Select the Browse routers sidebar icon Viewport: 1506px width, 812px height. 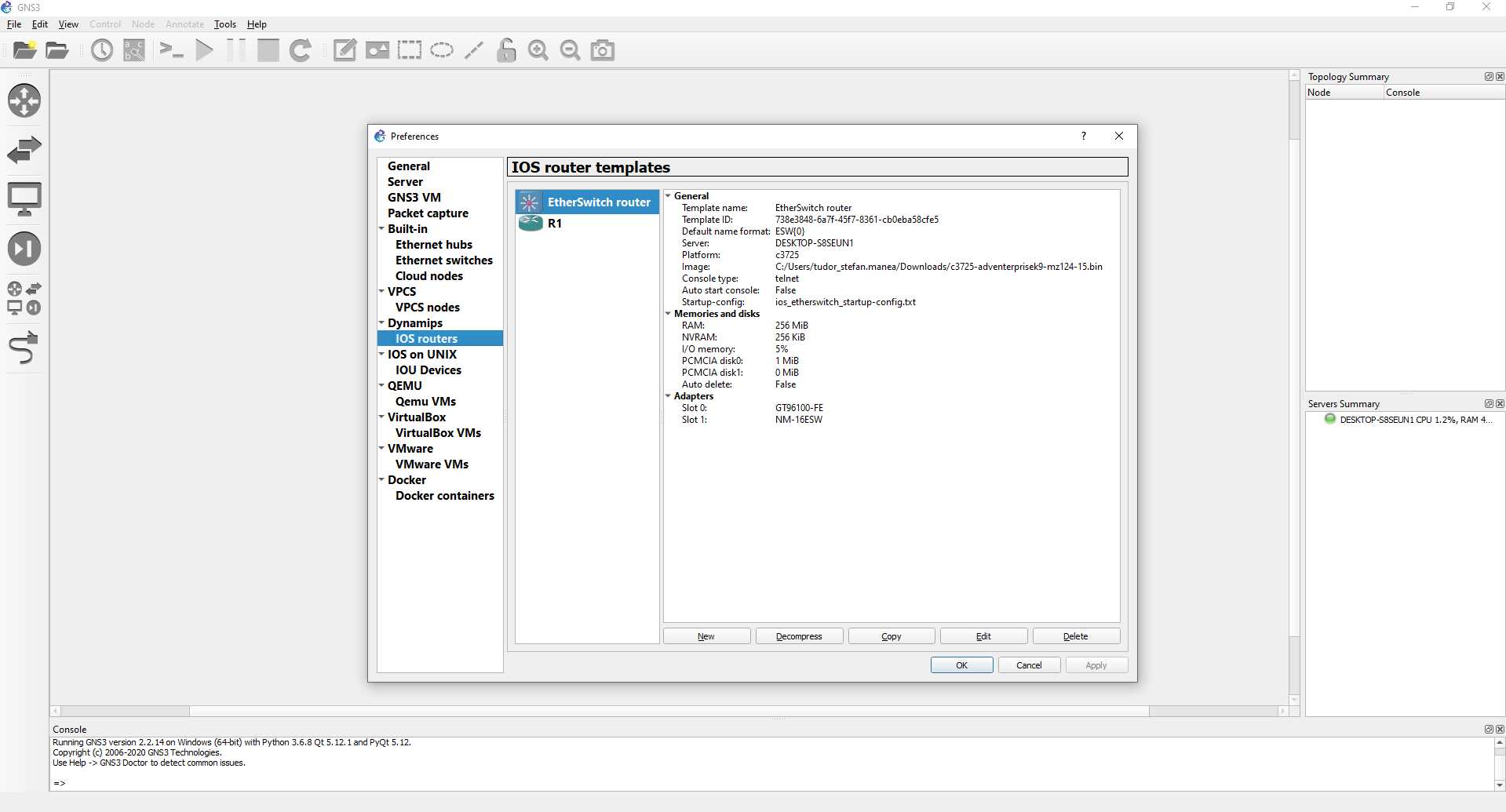click(x=24, y=100)
